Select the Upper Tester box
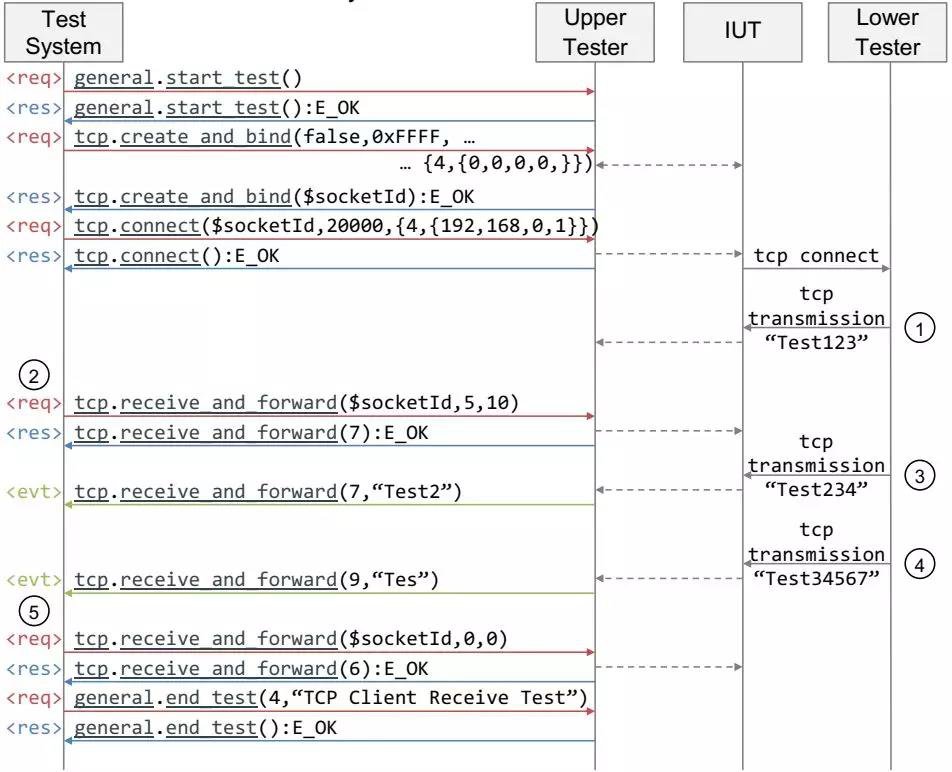 coord(595,32)
